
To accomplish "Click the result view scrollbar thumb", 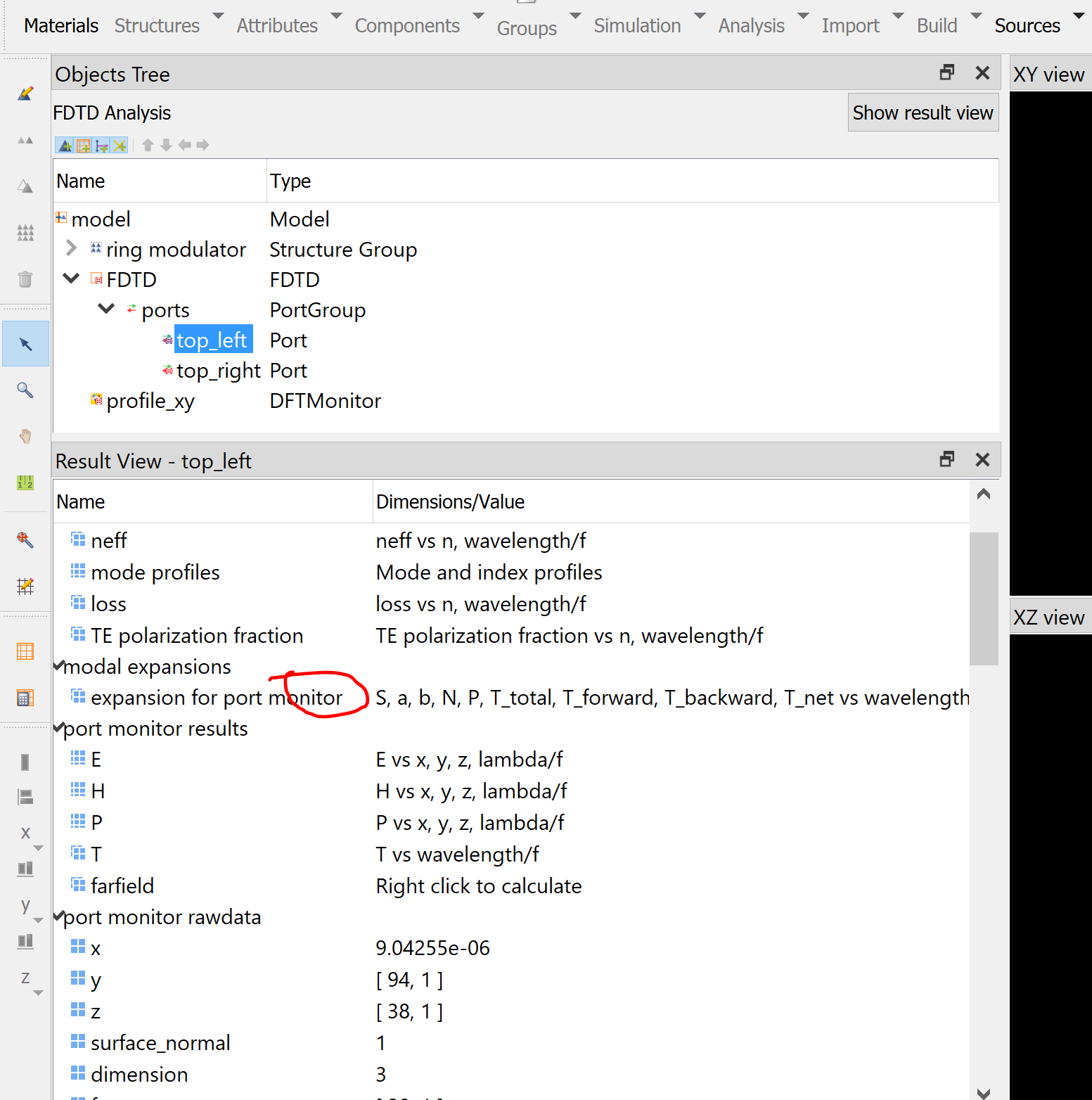I will click(984, 598).
